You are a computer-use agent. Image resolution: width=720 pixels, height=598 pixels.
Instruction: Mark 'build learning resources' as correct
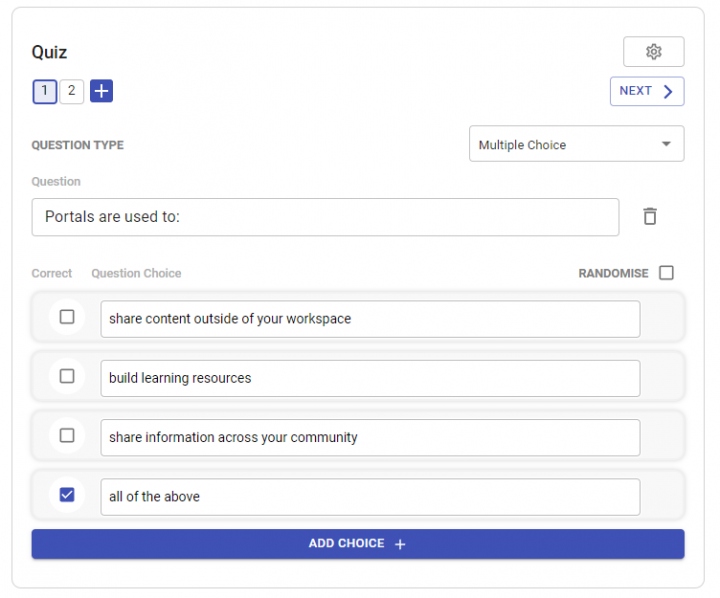point(67,376)
